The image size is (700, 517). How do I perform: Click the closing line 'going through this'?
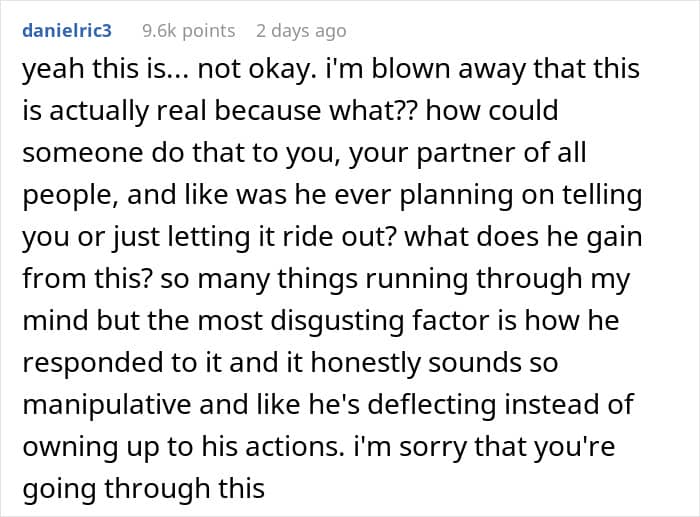[144, 489]
